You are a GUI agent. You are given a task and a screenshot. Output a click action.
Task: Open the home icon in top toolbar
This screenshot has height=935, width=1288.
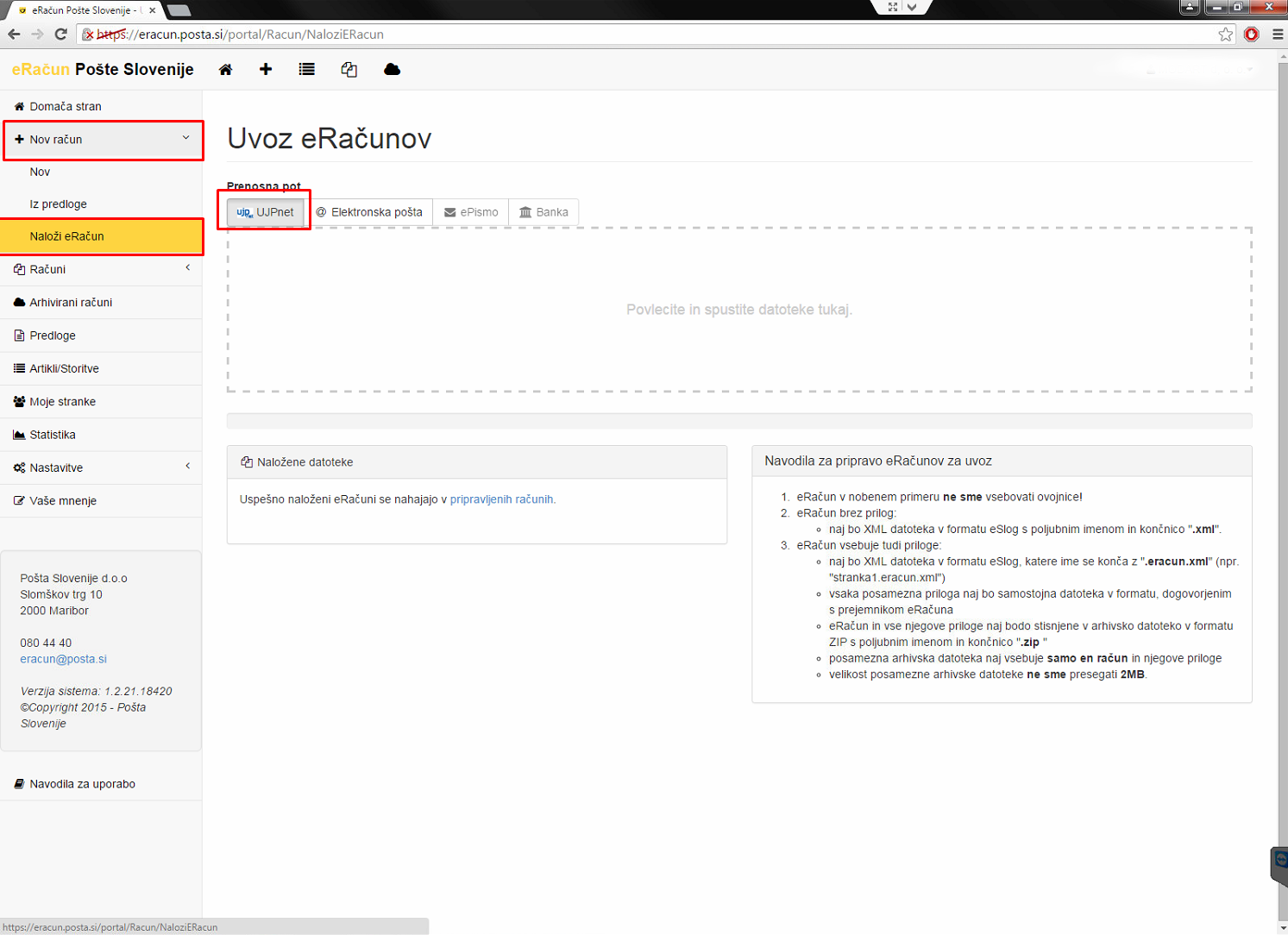(225, 70)
